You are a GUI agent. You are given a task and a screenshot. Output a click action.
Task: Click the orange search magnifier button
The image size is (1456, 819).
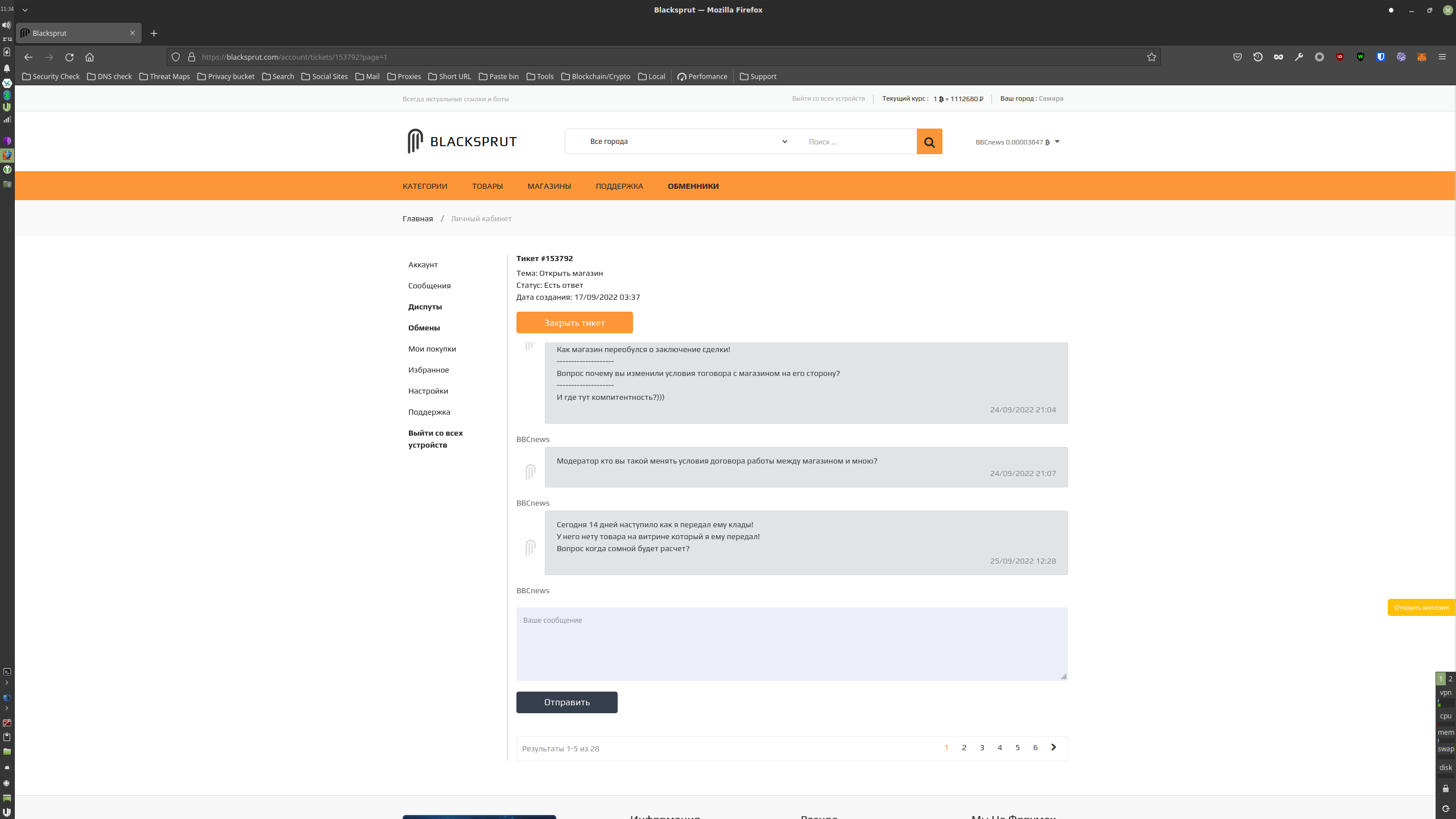pyautogui.click(x=929, y=142)
